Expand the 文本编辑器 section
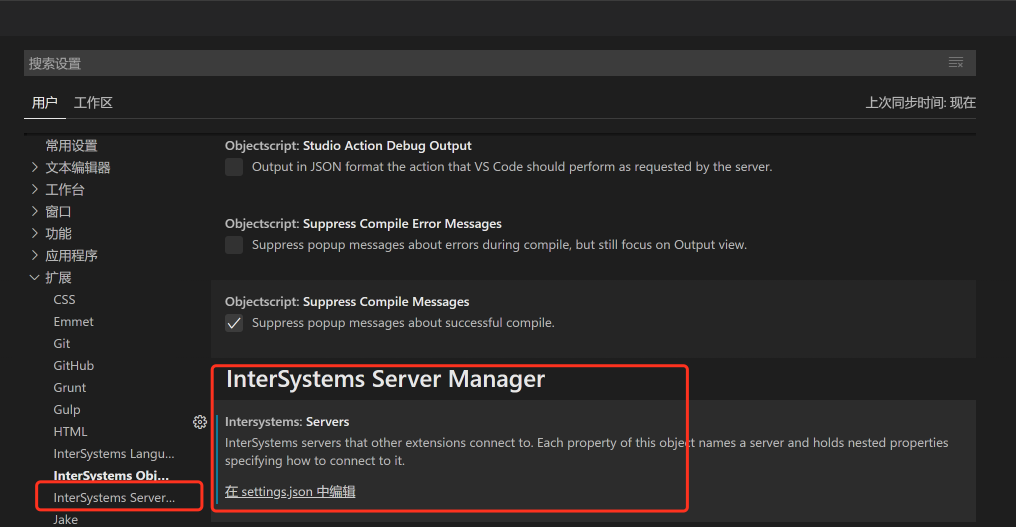 click(x=35, y=167)
